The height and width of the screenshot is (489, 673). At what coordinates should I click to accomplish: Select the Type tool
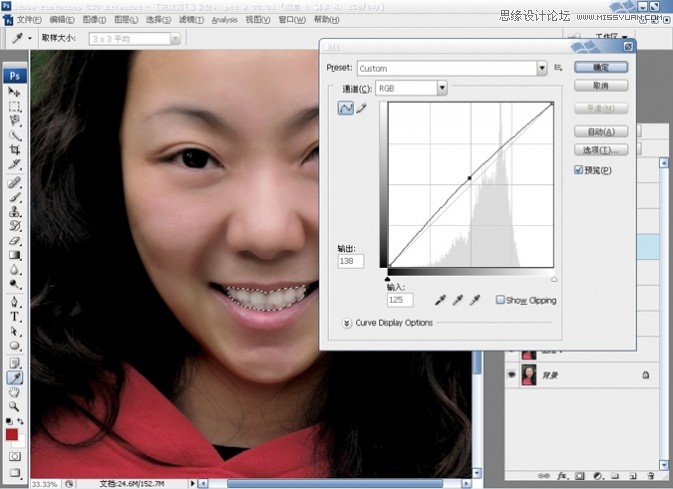click(14, 317)
